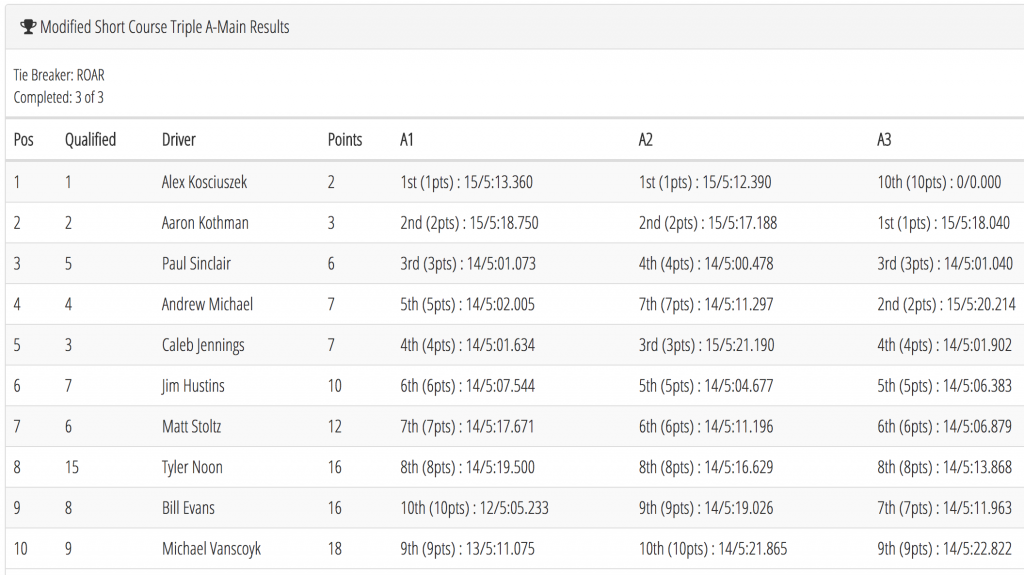Select Michael Vanscoyk driver name
The width and height of the screenshot is (1024, 575).
point(211,549)
